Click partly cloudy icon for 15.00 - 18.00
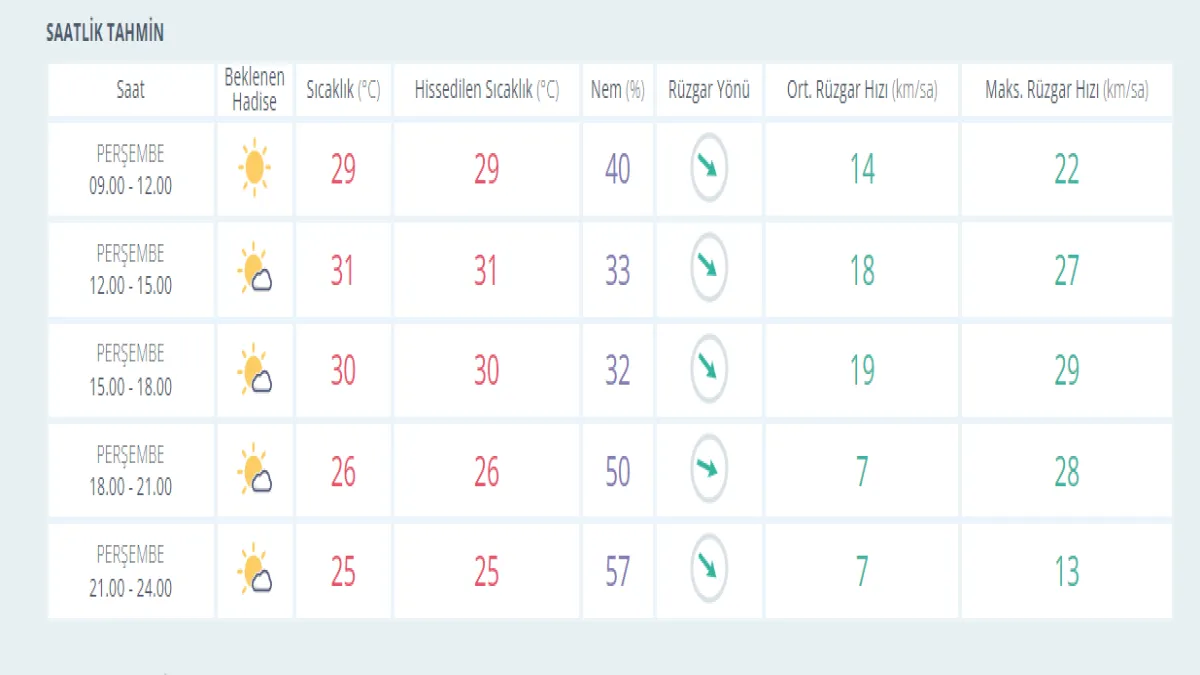The width and height of the screenshot is (1200, 675). (255, 370)
